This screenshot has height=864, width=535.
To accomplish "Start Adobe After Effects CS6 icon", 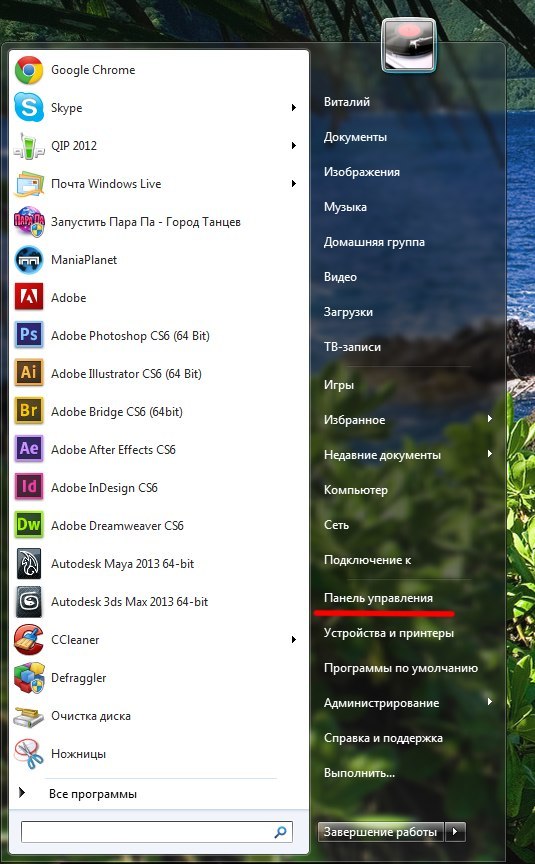I will click(29, 449).
